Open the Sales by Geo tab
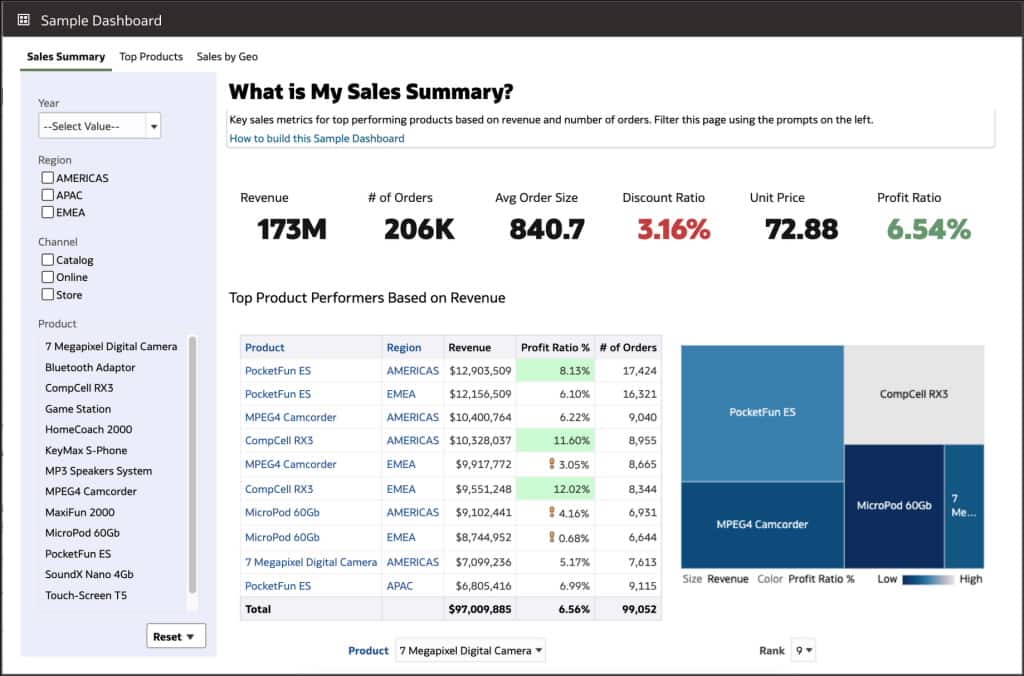Image resolution: width=1024 pixels, height=676 pixels. tap(227, 57)
